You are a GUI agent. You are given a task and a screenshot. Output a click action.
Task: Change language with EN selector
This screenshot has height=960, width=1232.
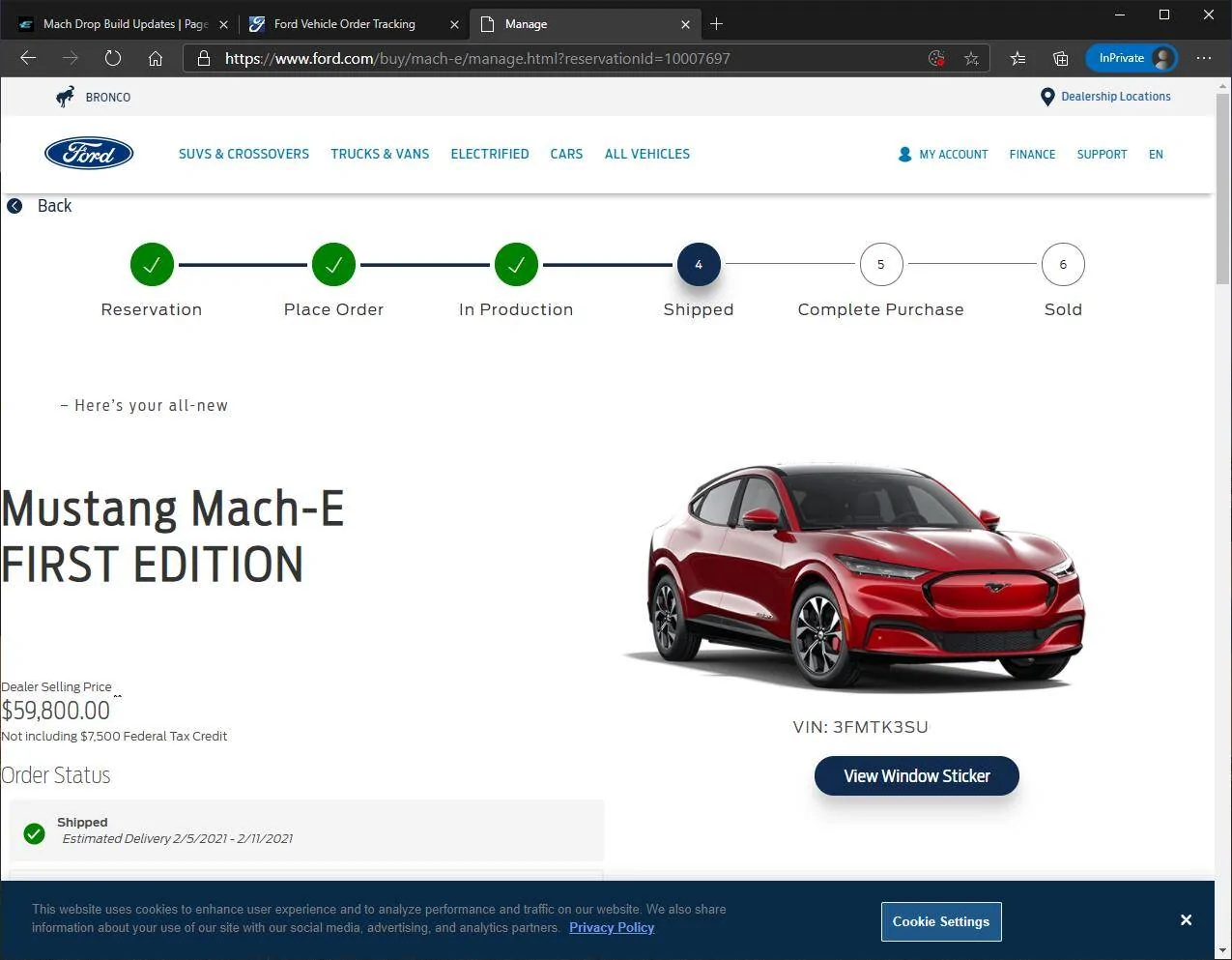point(1156,155)
